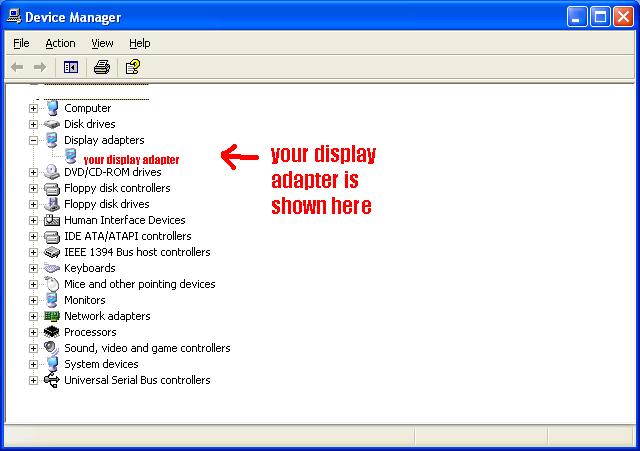Viewport: 640px width, 451px height.
Task: Select 'Sound, video and game controllers' label
Action: click(147, 348)
